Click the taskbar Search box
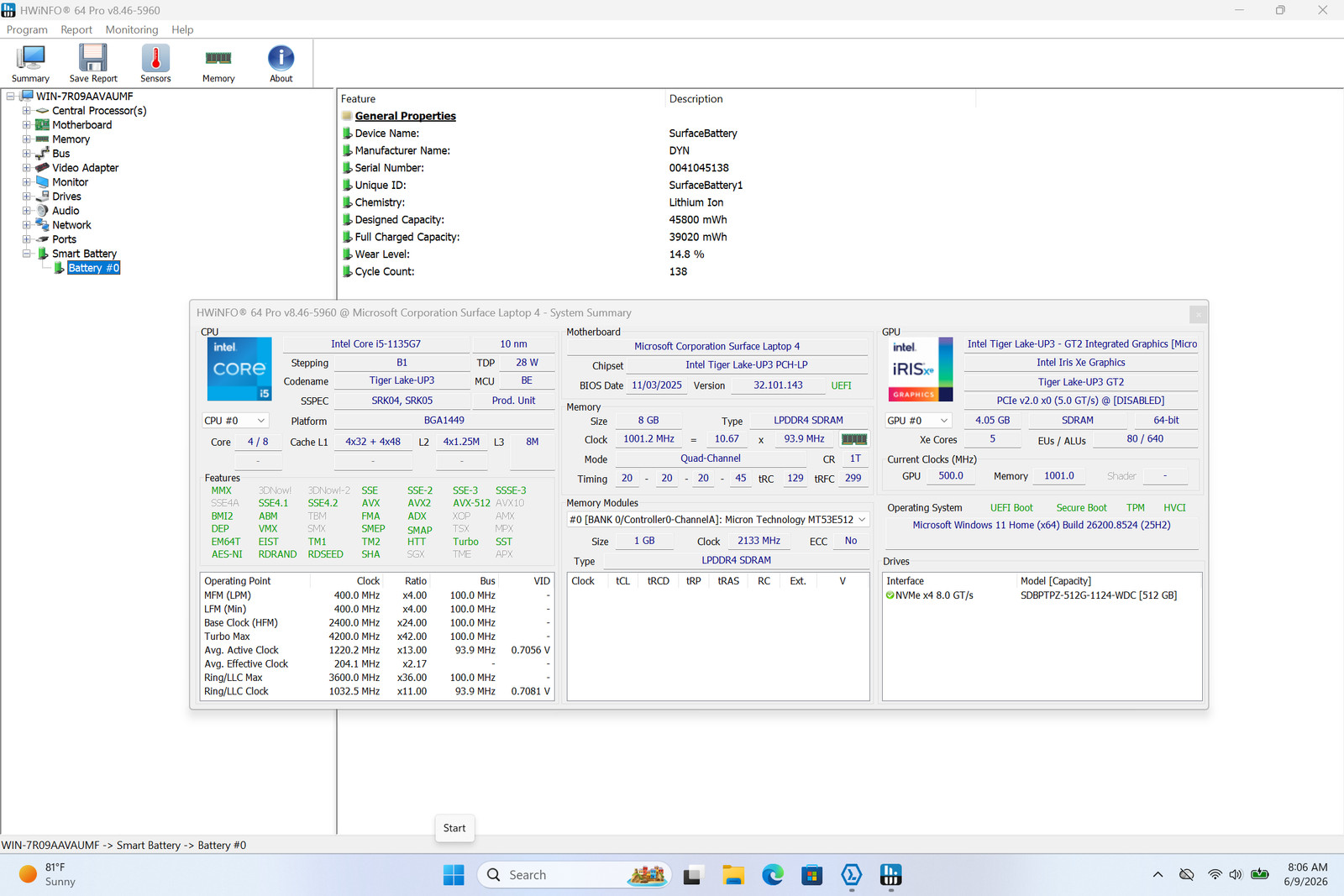Image resolution: width=1344 pixels, height=896 pixels. (x=575, y=875)
